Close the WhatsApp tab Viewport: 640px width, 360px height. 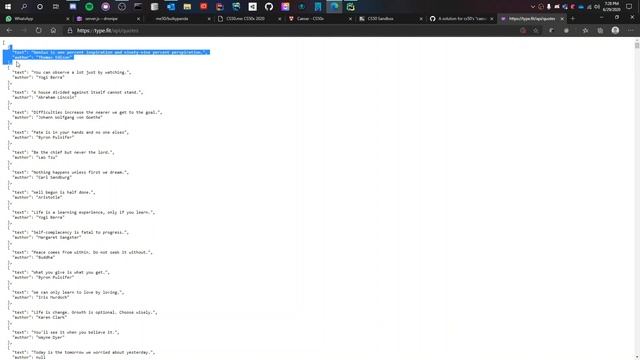coord(68,19)
